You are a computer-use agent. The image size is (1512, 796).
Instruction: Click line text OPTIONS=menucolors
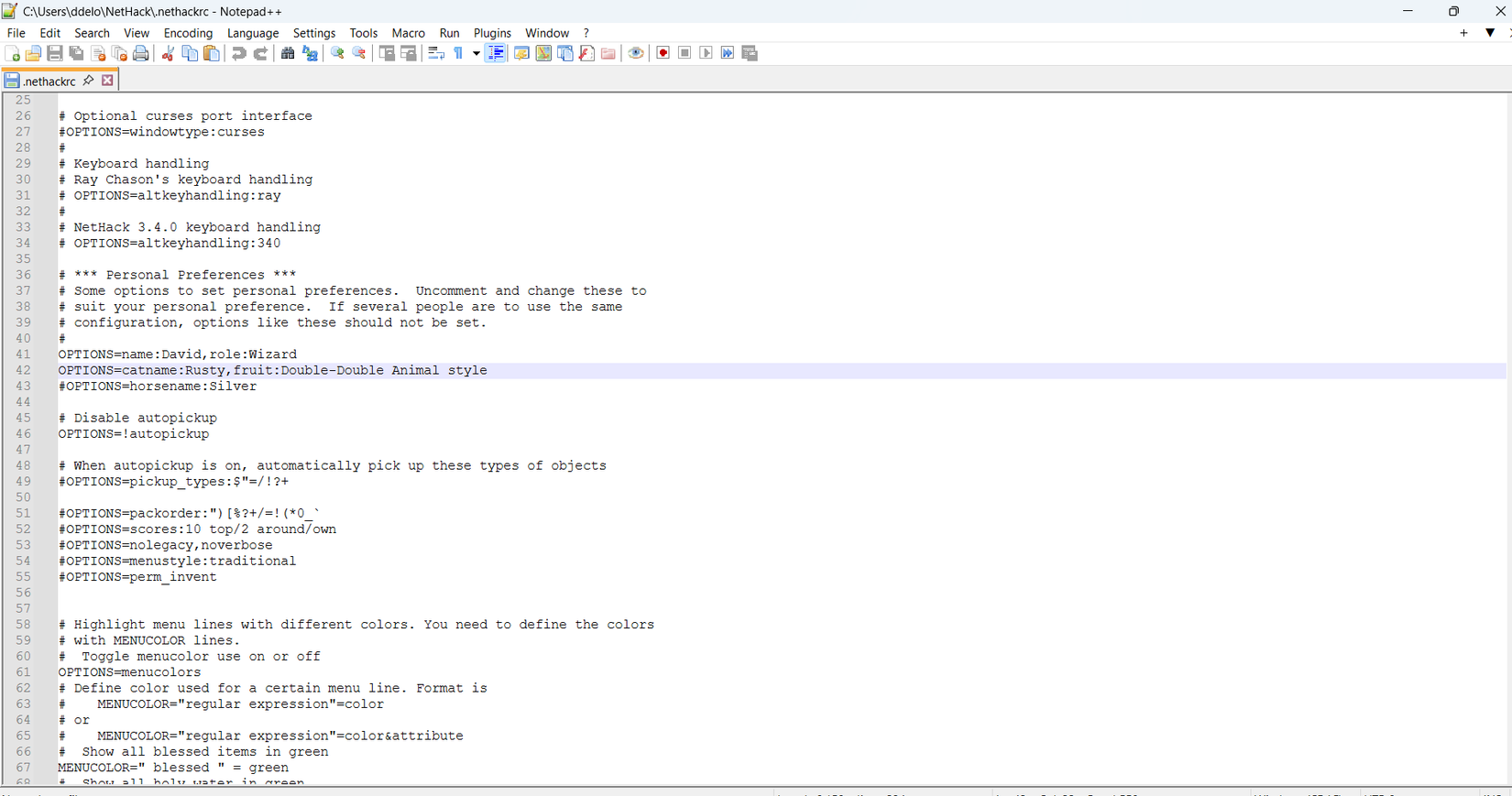click(x=129, y=672)
